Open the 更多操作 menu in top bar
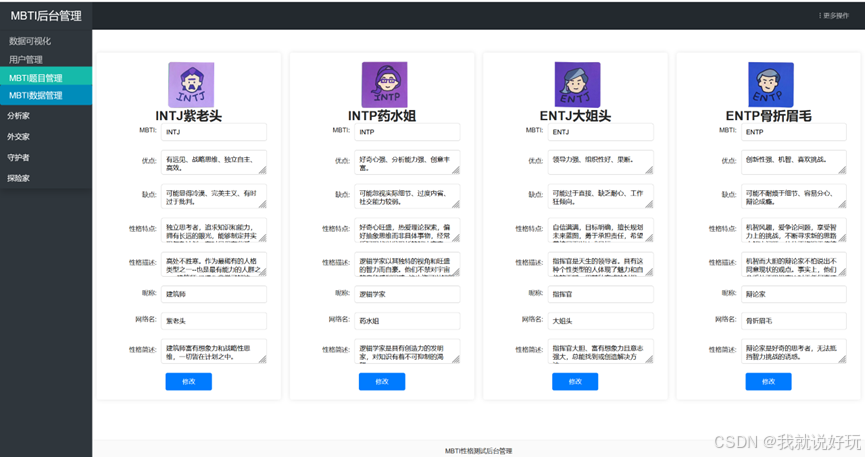The width and height of the screenshot is (865, 457). 836,15
